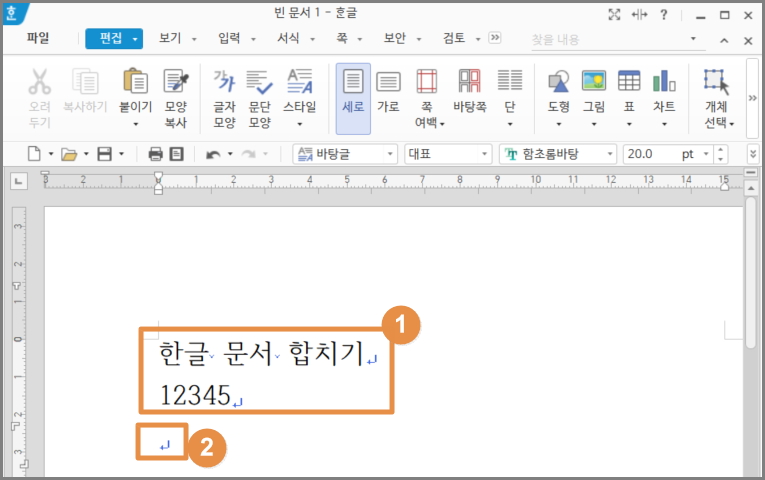Open the 파일 menu

point(38,38)
